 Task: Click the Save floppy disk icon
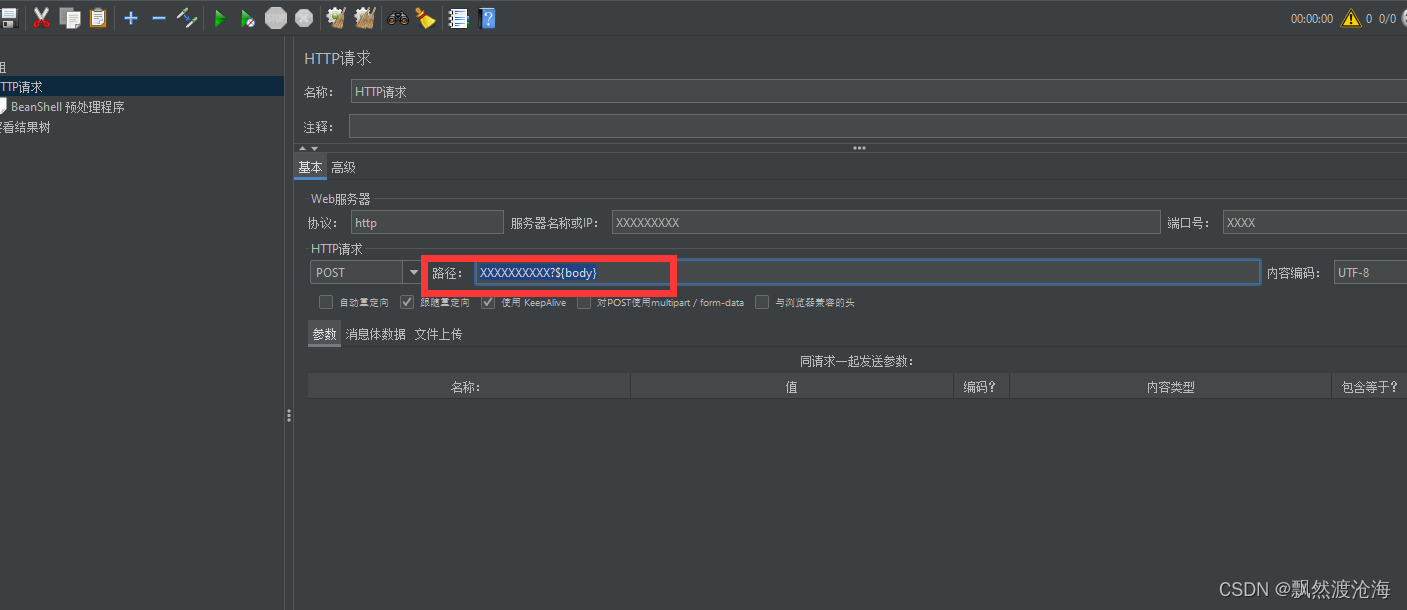pos(9,18)
